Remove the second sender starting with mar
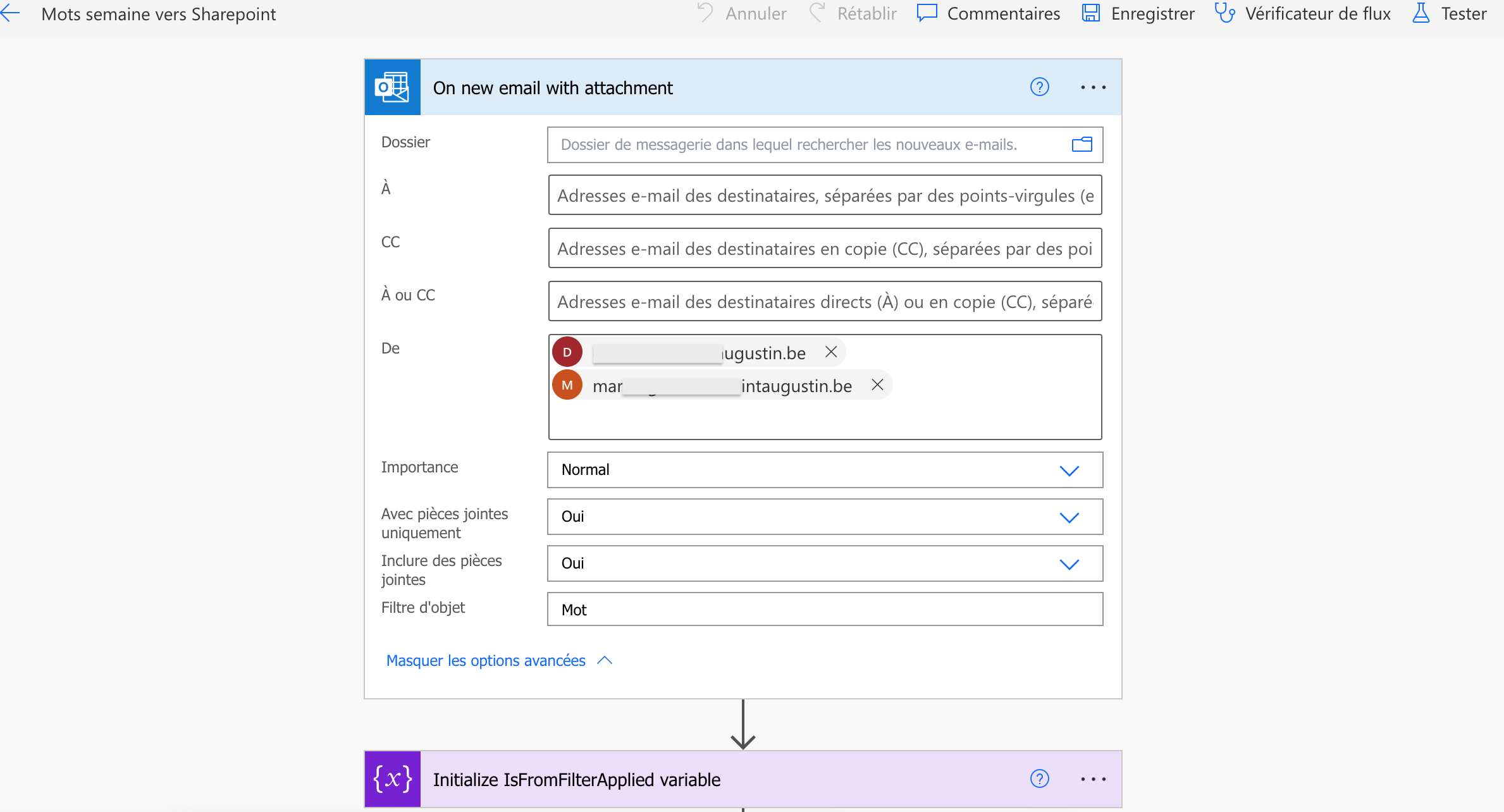This screenshot has width=1504, height=812. pos(877,384)
